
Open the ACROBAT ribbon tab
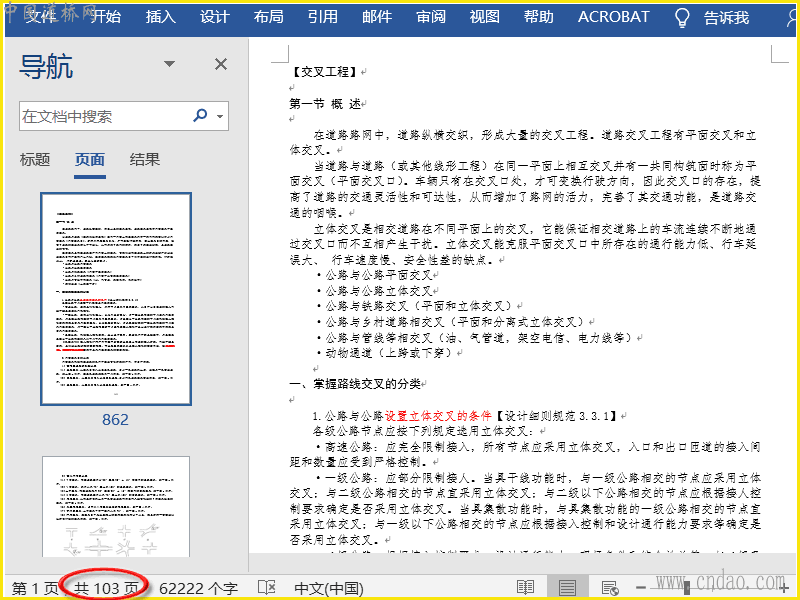(613, 17)
